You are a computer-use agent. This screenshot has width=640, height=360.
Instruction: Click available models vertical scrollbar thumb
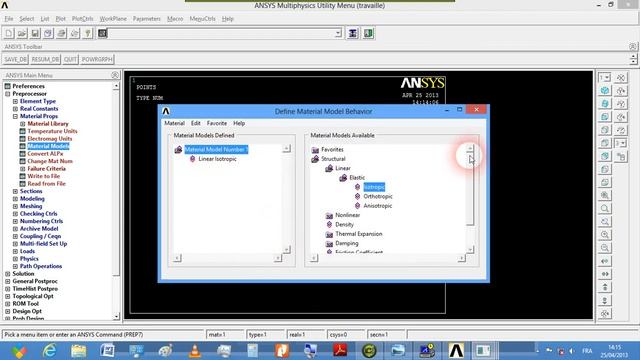(x=470, y=189)
